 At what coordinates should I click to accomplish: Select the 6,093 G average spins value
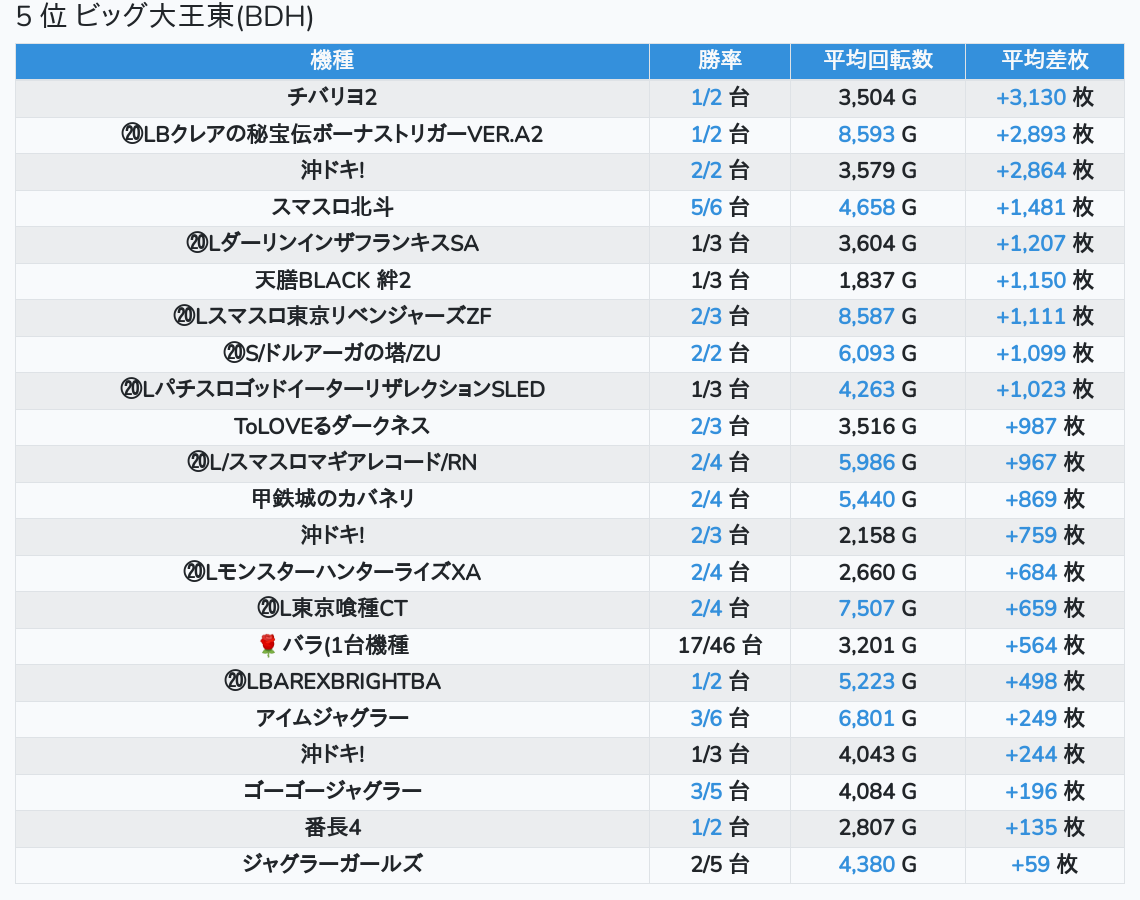[878, 353]
